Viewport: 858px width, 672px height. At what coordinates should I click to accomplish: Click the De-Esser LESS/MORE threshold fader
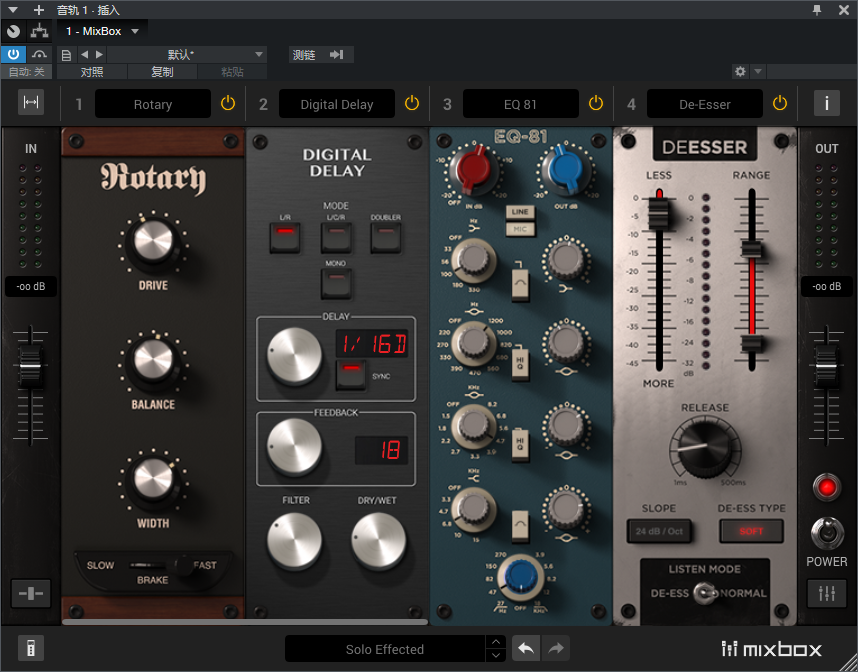point(658,212)
